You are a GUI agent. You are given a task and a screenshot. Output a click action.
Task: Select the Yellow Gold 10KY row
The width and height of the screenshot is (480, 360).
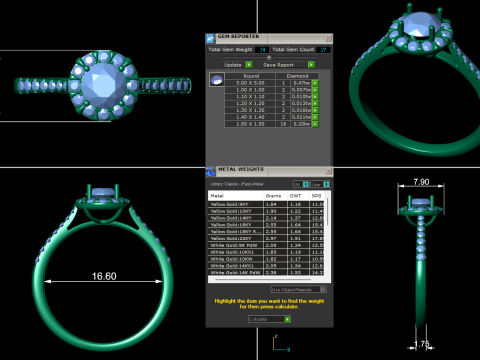266,211
